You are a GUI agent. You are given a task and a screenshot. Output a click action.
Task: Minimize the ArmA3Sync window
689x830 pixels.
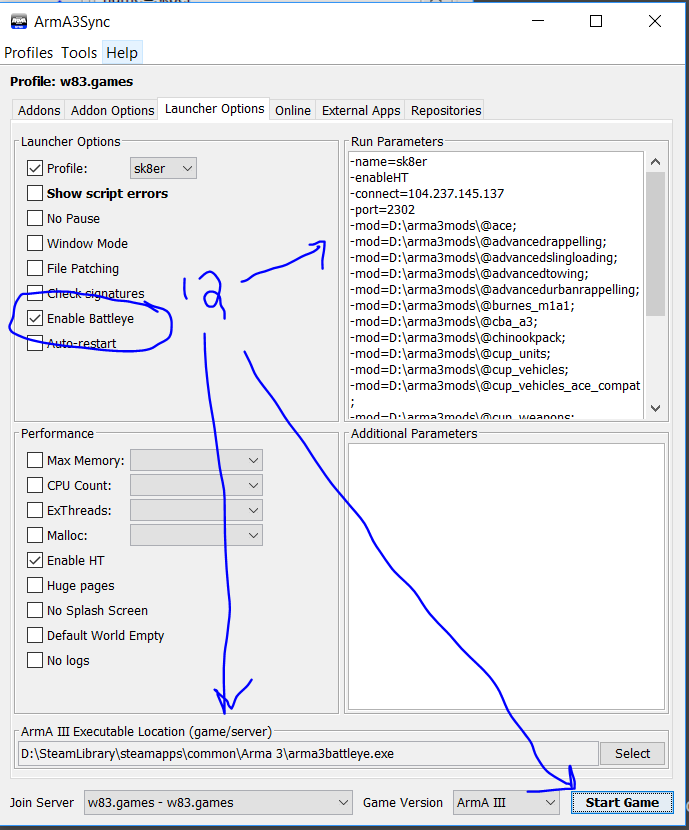tap(538, 21)
